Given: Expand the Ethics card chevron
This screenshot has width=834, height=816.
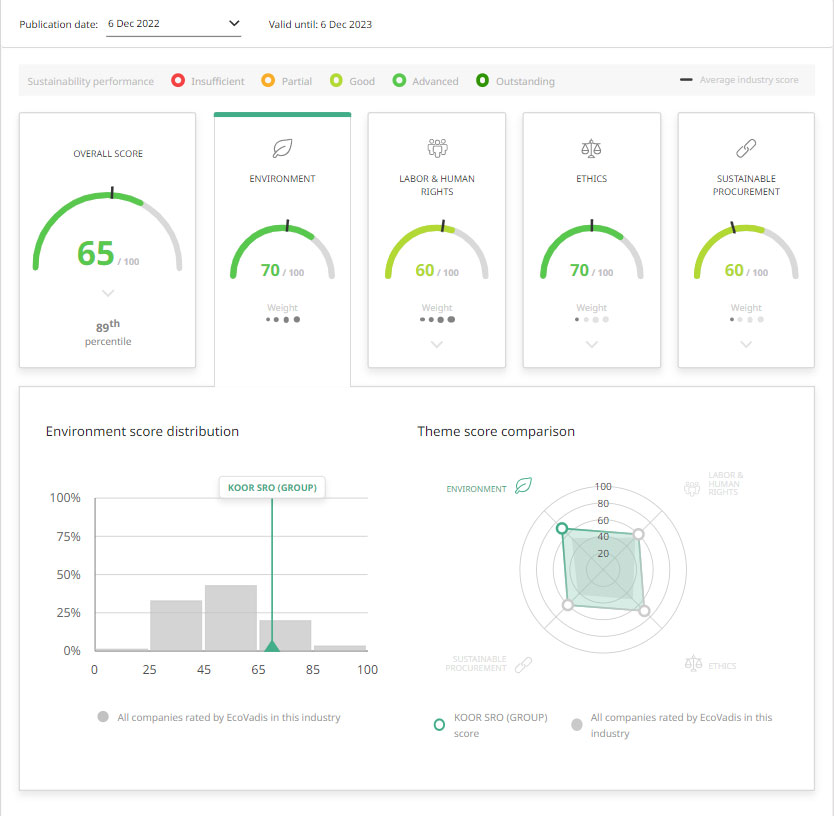Looking at the screenshot, I should [x=591, y=345].
